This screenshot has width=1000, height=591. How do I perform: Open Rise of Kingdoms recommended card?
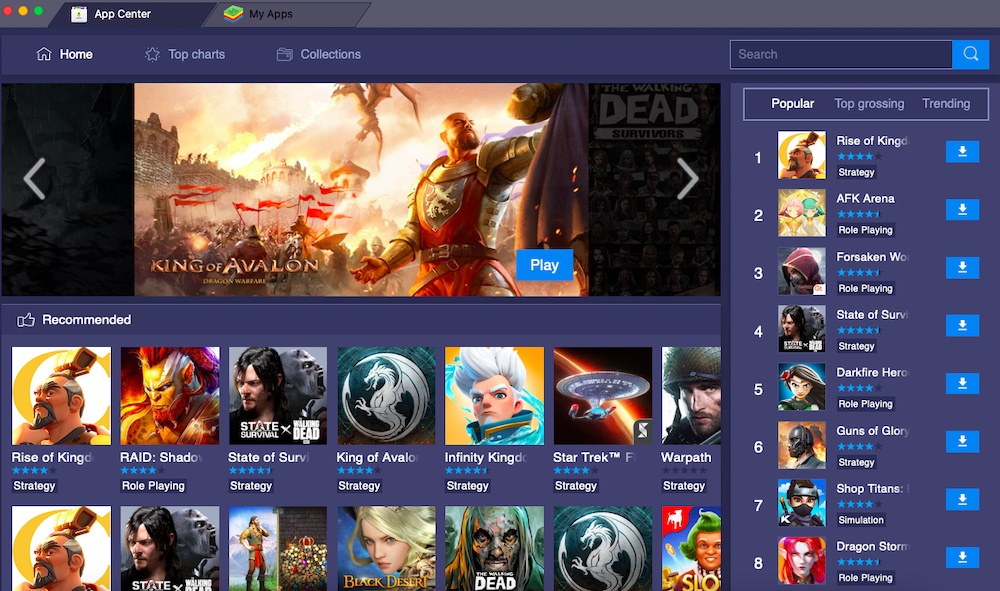61,396
